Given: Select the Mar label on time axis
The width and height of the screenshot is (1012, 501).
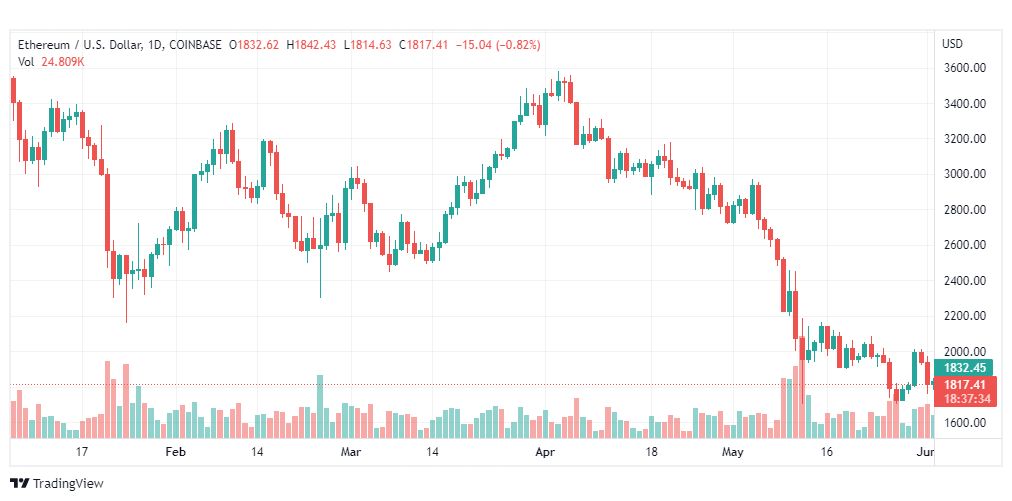Looking at the screenshot, I should tap(350, 452).
